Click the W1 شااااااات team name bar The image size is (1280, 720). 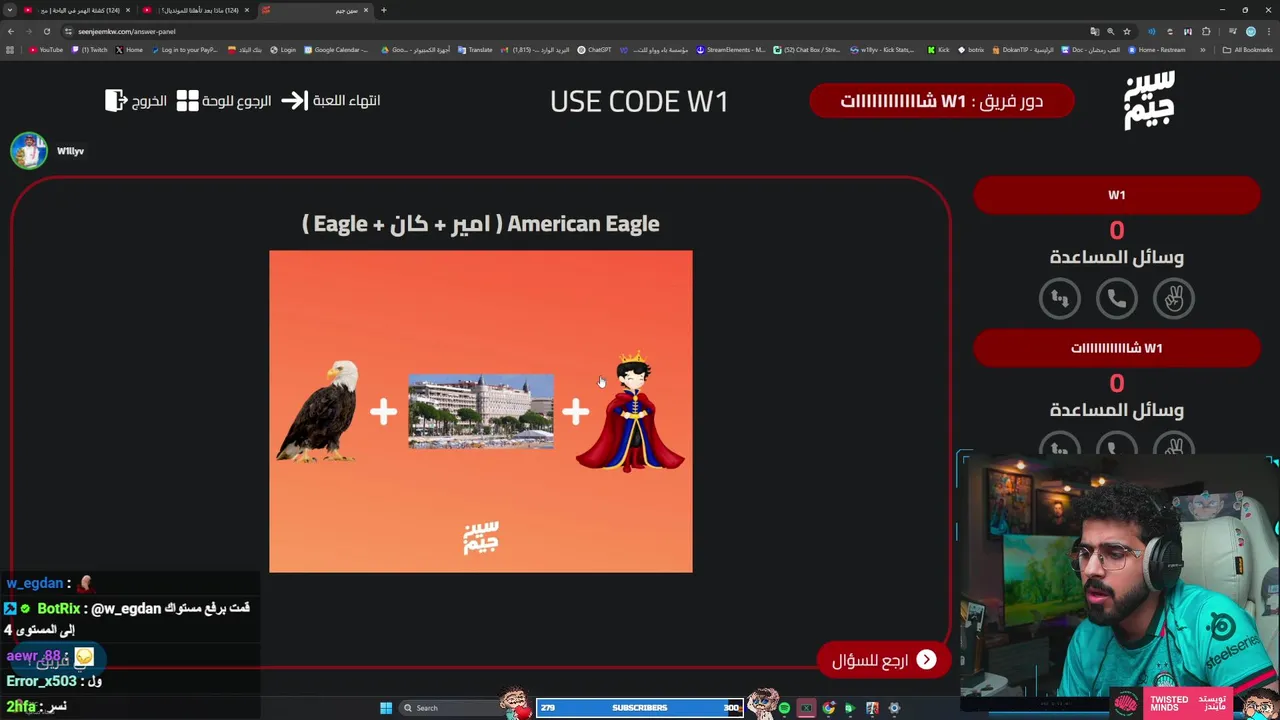pos(1116,348)
